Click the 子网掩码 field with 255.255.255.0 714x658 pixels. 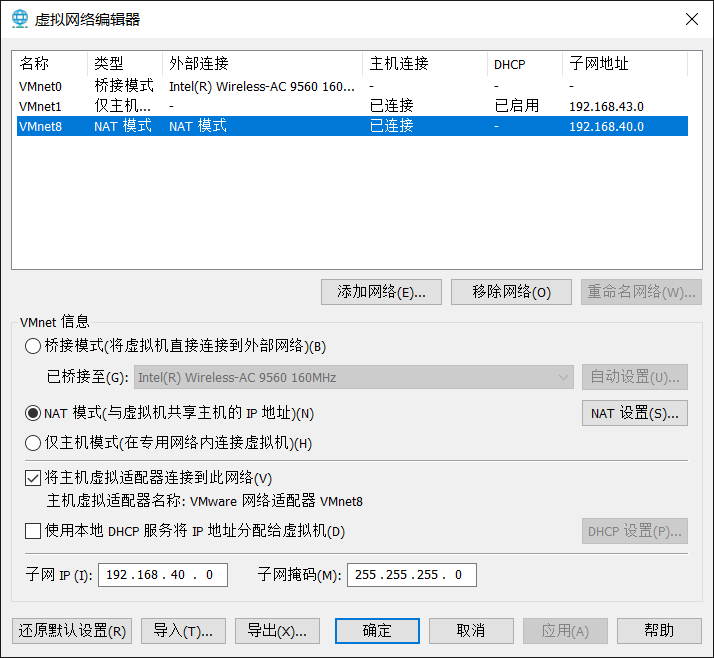click(x=412, y=575)
